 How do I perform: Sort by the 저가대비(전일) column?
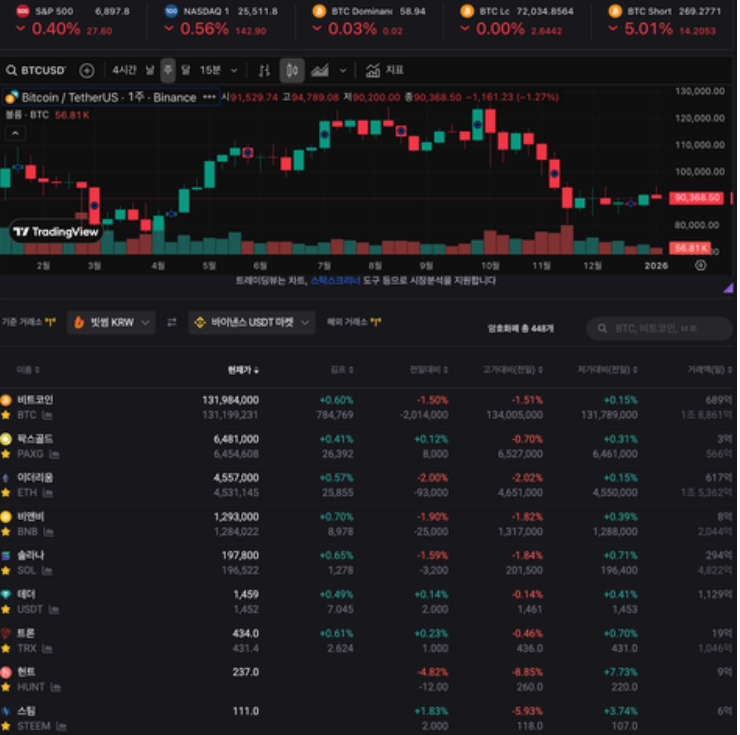pos(608,370)
